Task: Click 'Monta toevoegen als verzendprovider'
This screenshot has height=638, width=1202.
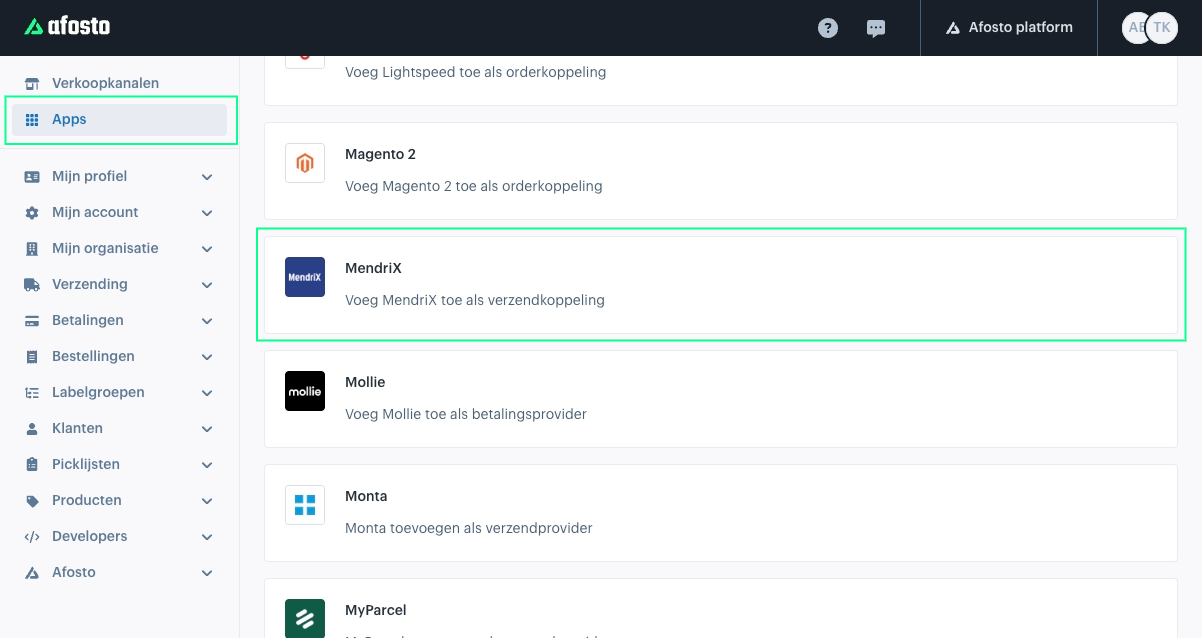Action: (469, 528)
